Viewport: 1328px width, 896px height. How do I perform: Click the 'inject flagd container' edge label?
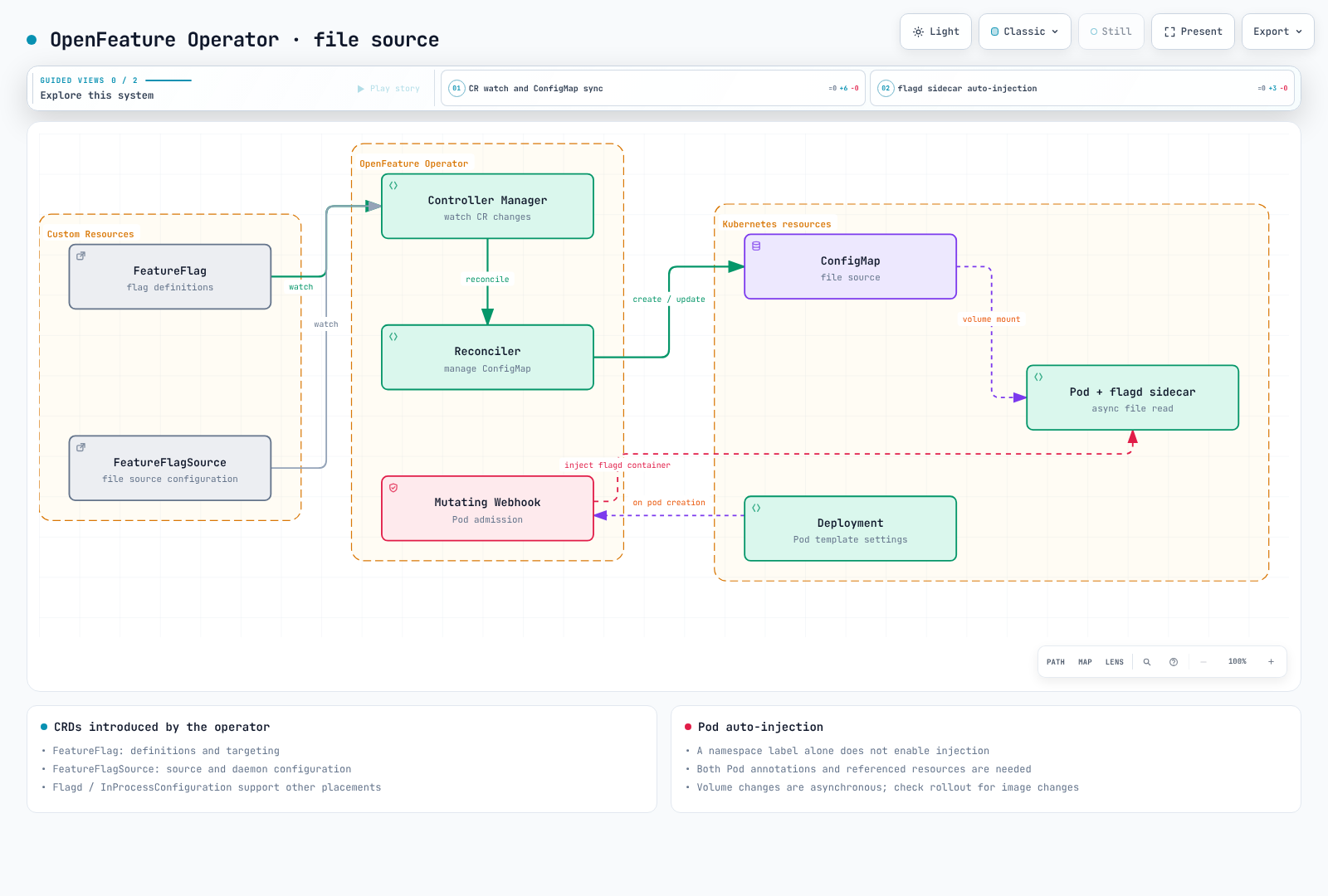pyautogui.click(x=618, y=465)
